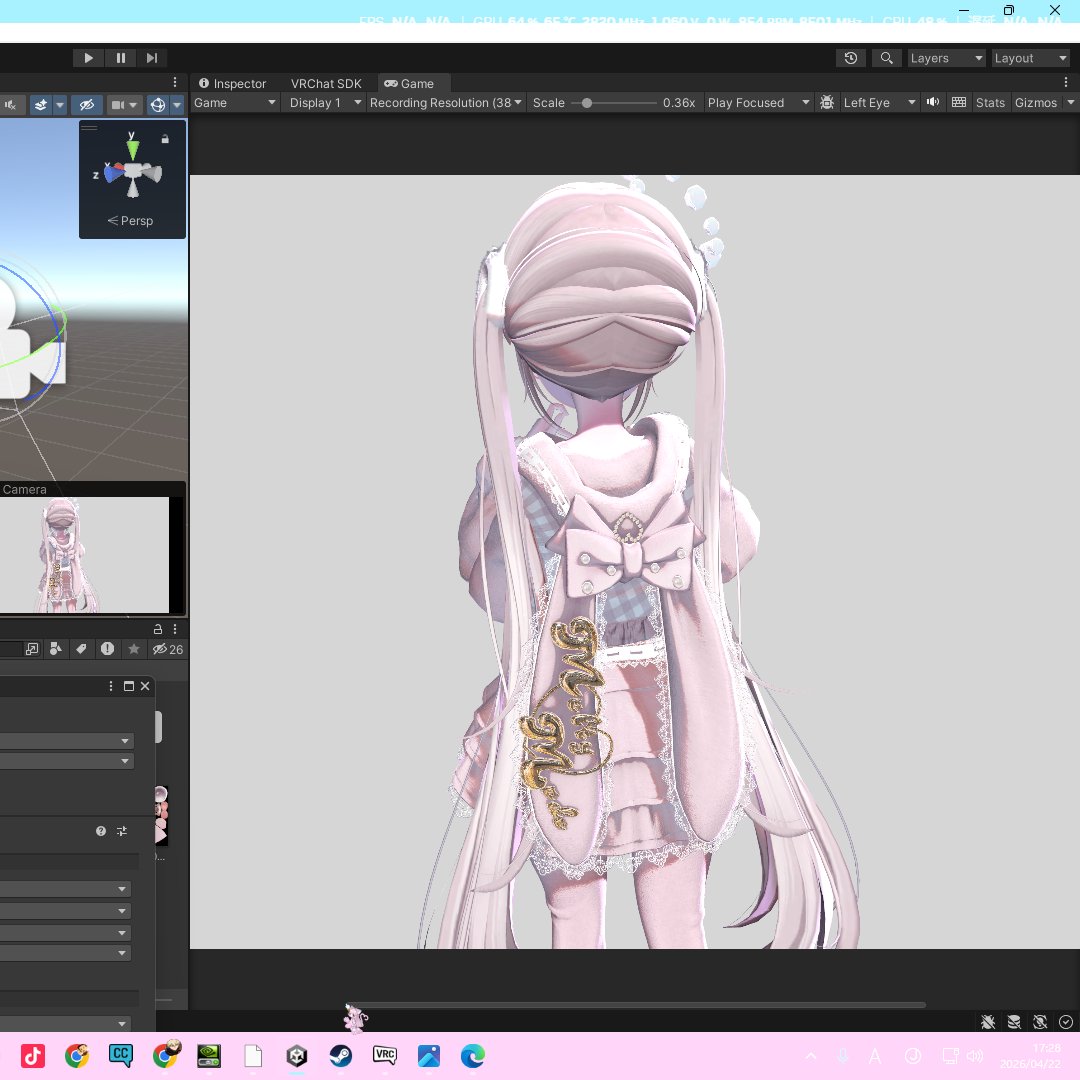
Task: Open the VRC app from the taskbar
Action: pos(385,1055)
